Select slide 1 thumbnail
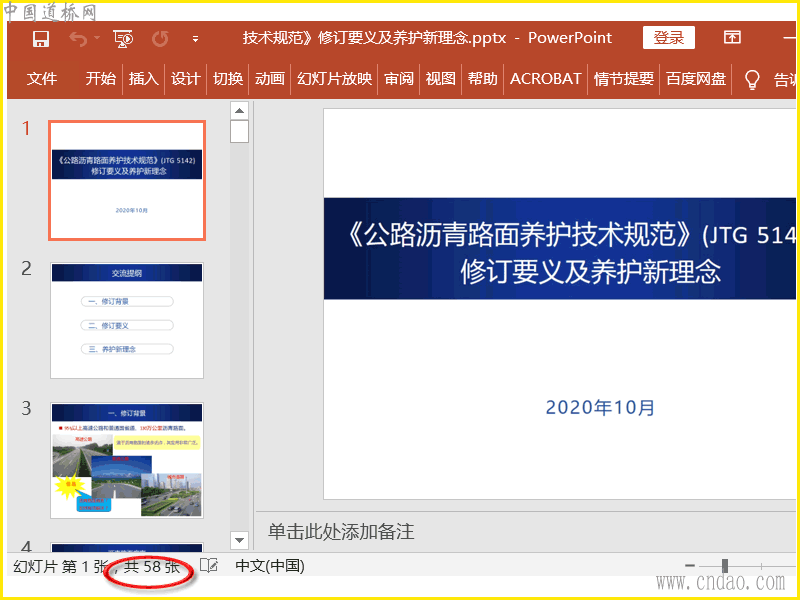The width and height of the screenshot is (800, 600). click(127, 181)
